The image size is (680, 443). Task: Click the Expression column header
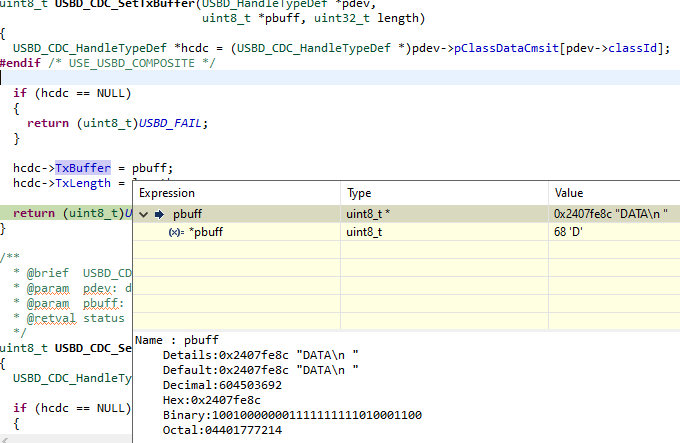point(166,193)
